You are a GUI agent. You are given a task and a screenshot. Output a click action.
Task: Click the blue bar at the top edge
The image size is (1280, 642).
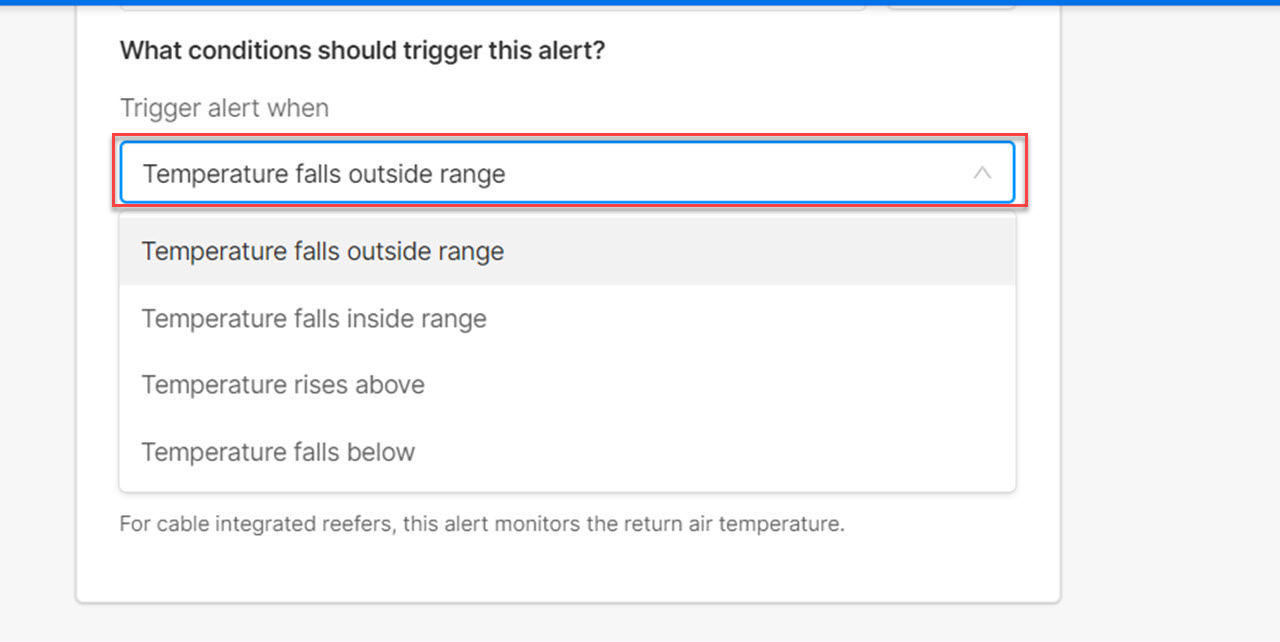(640, 3)
